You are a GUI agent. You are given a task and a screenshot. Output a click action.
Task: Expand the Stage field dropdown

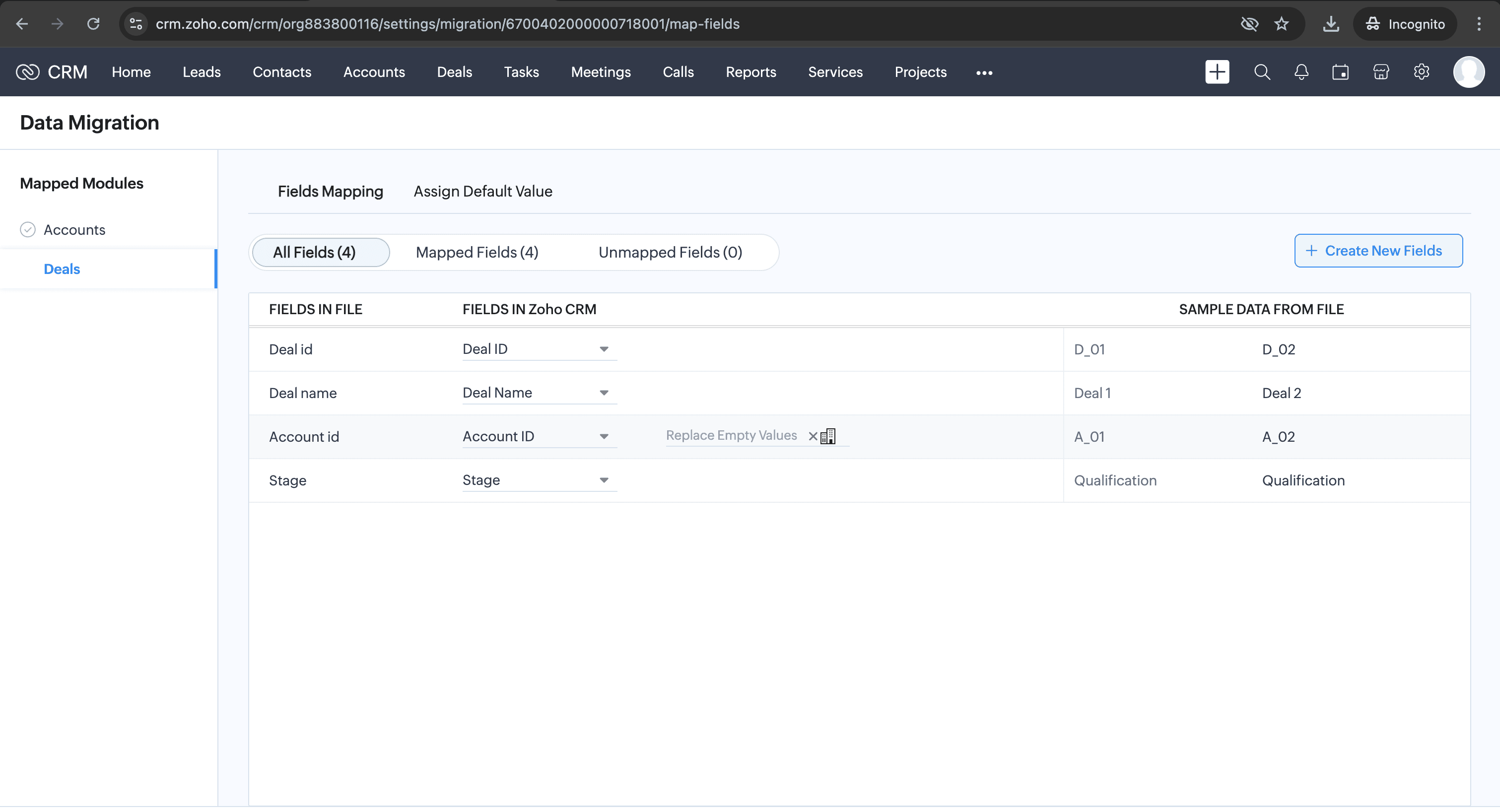click(x=604, y=481)
